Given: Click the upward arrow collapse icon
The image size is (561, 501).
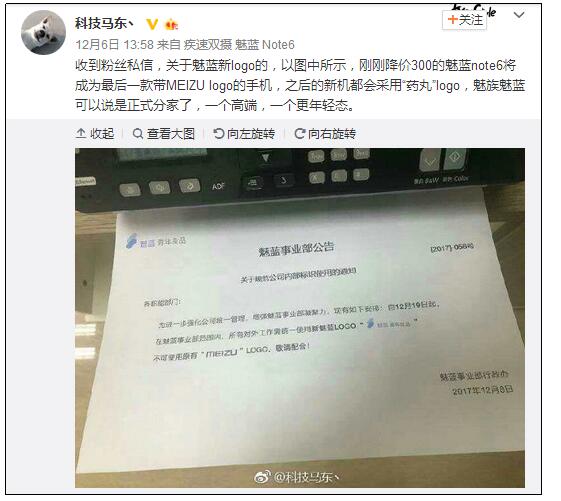Looking at the screenshot, I should point(81,133).
